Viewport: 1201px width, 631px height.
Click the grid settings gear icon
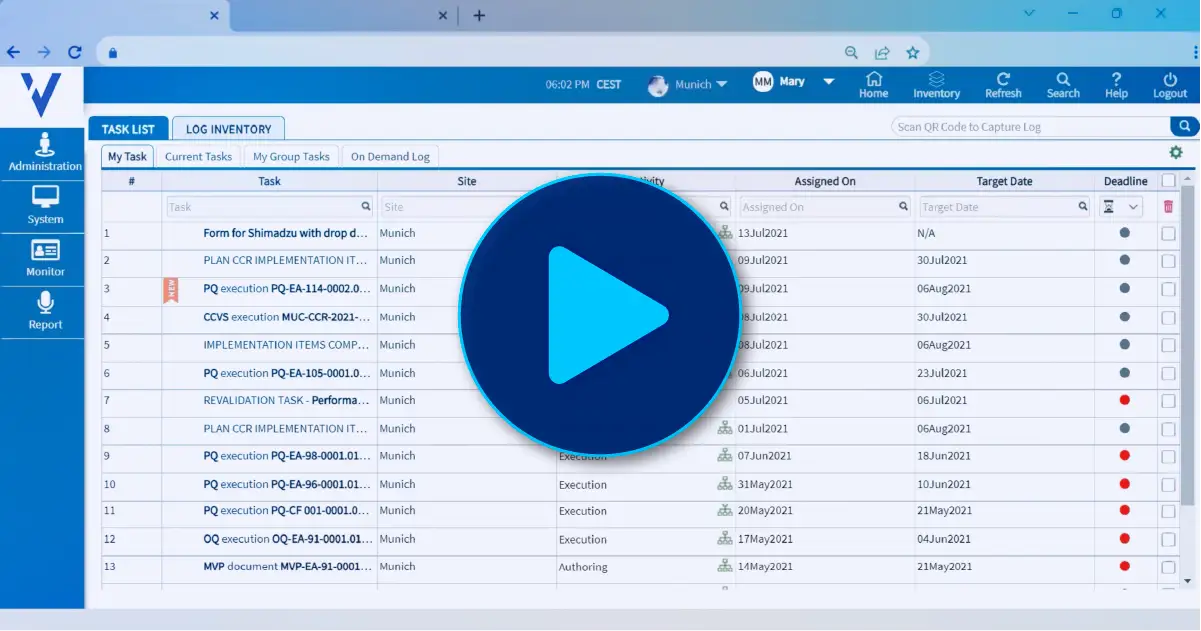tap(1176, 152)
